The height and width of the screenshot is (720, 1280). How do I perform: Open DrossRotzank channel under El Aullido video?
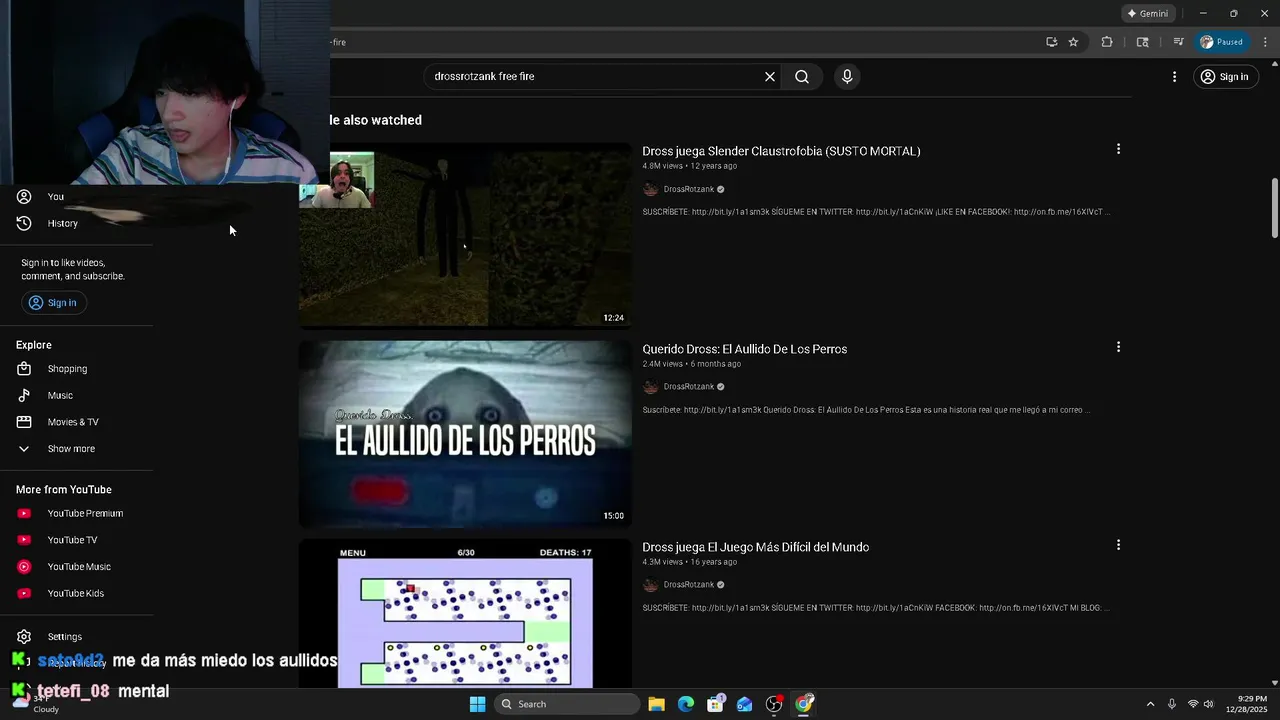click(688, 387)
